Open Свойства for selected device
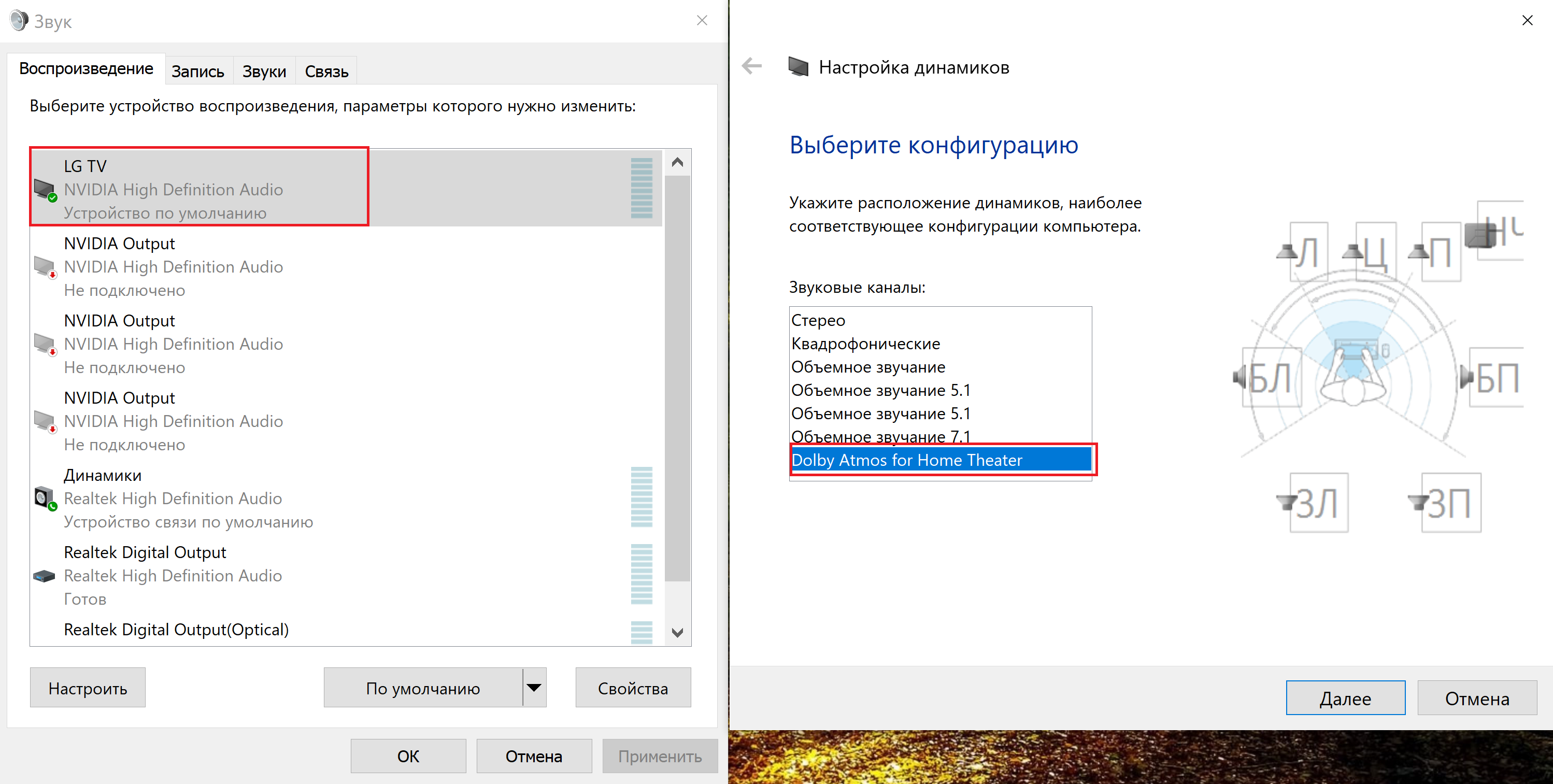 click(632, 688)
